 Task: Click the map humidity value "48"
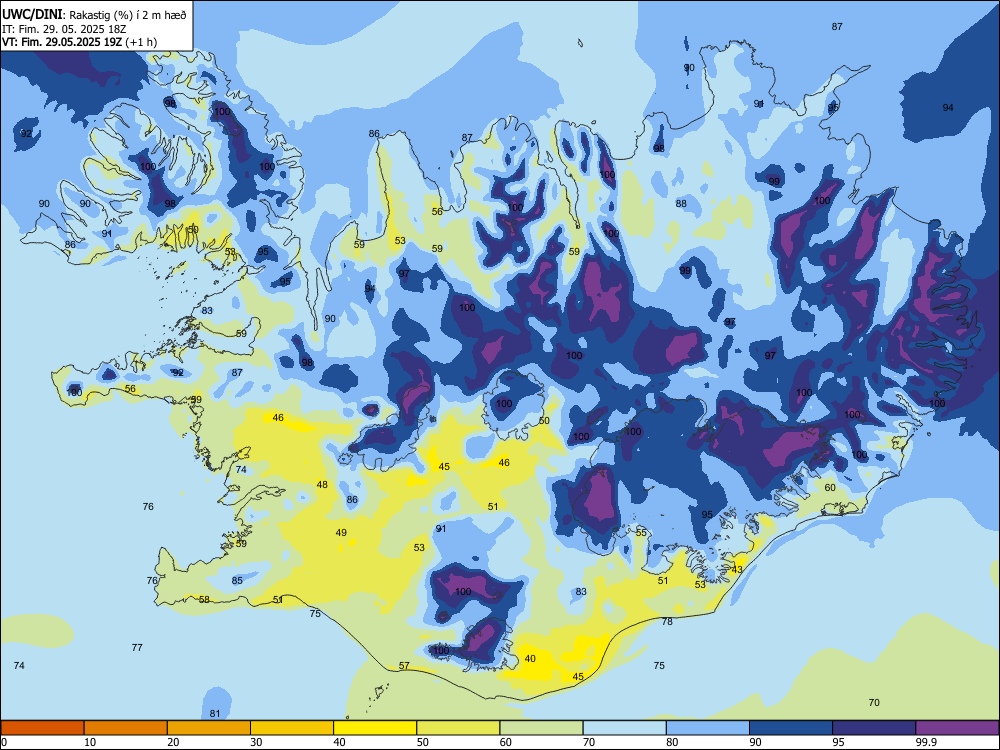point(322,485)
